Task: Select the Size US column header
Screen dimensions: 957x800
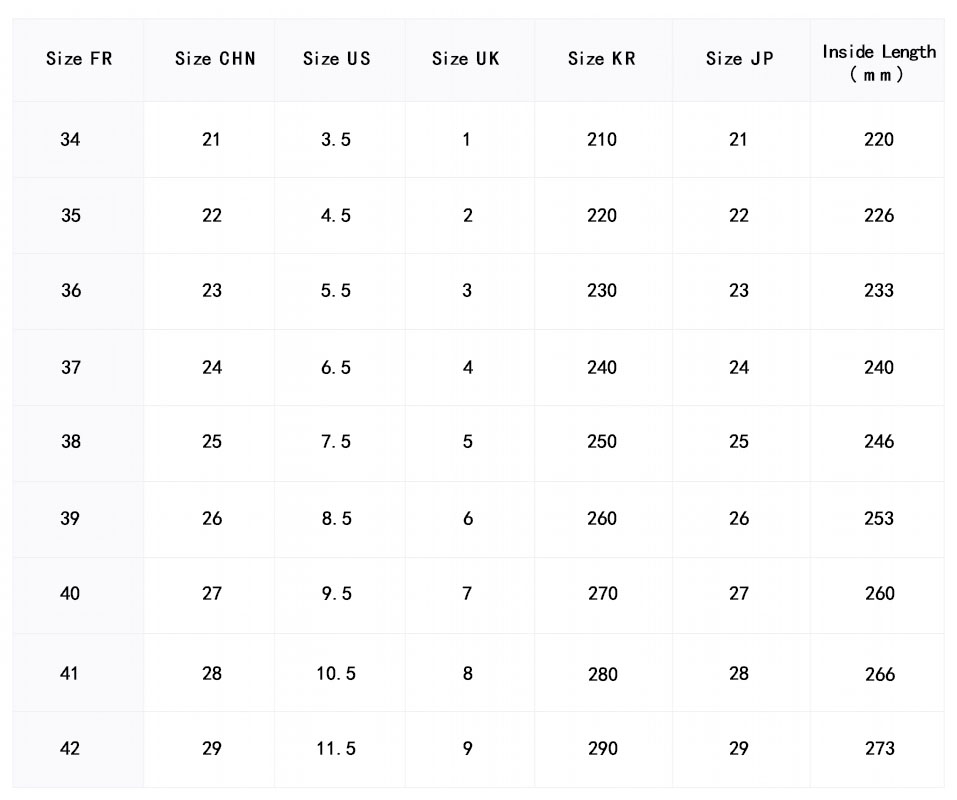Action: 337,59
